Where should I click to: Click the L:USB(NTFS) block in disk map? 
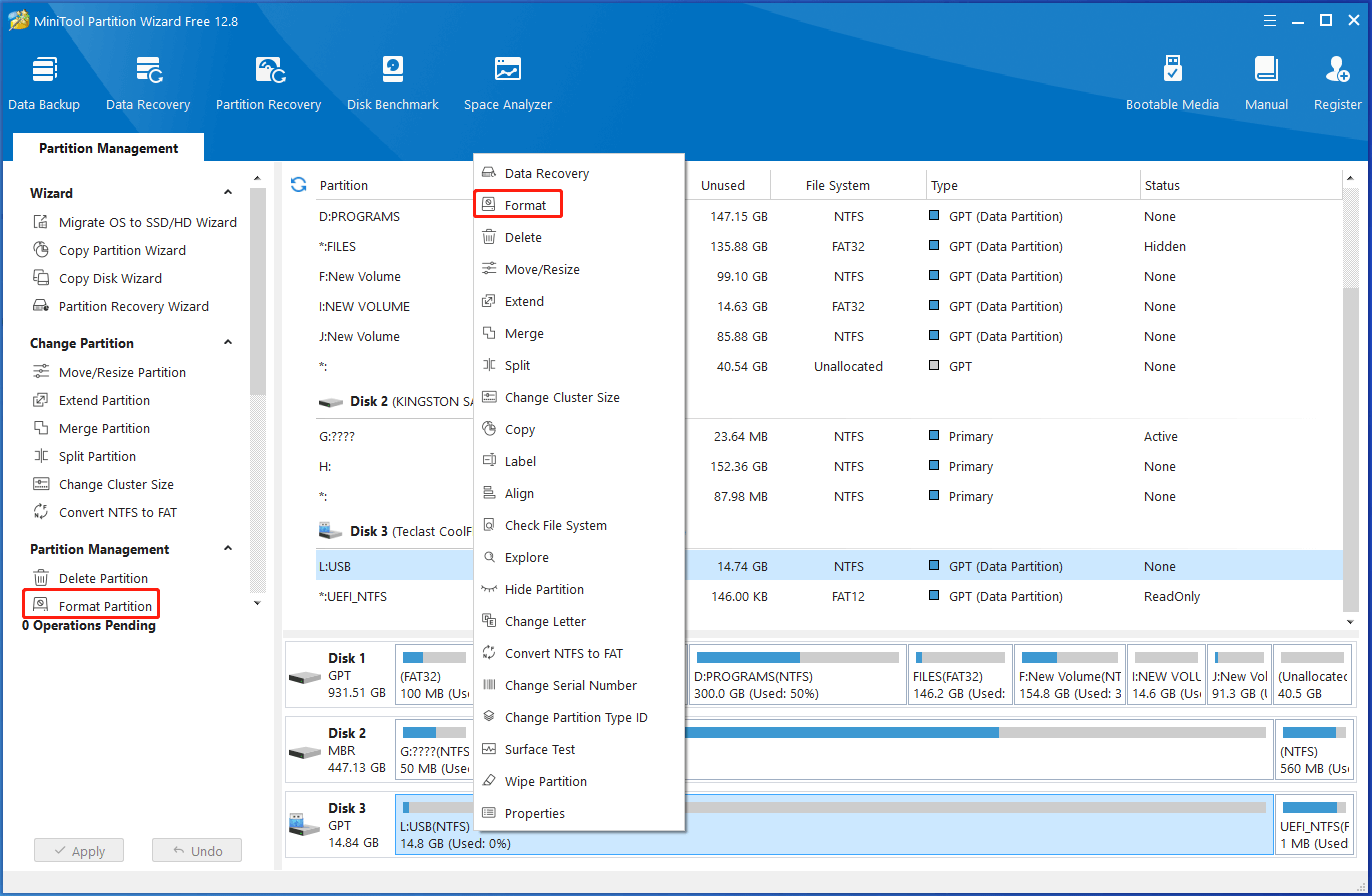(x=835, y=825)
